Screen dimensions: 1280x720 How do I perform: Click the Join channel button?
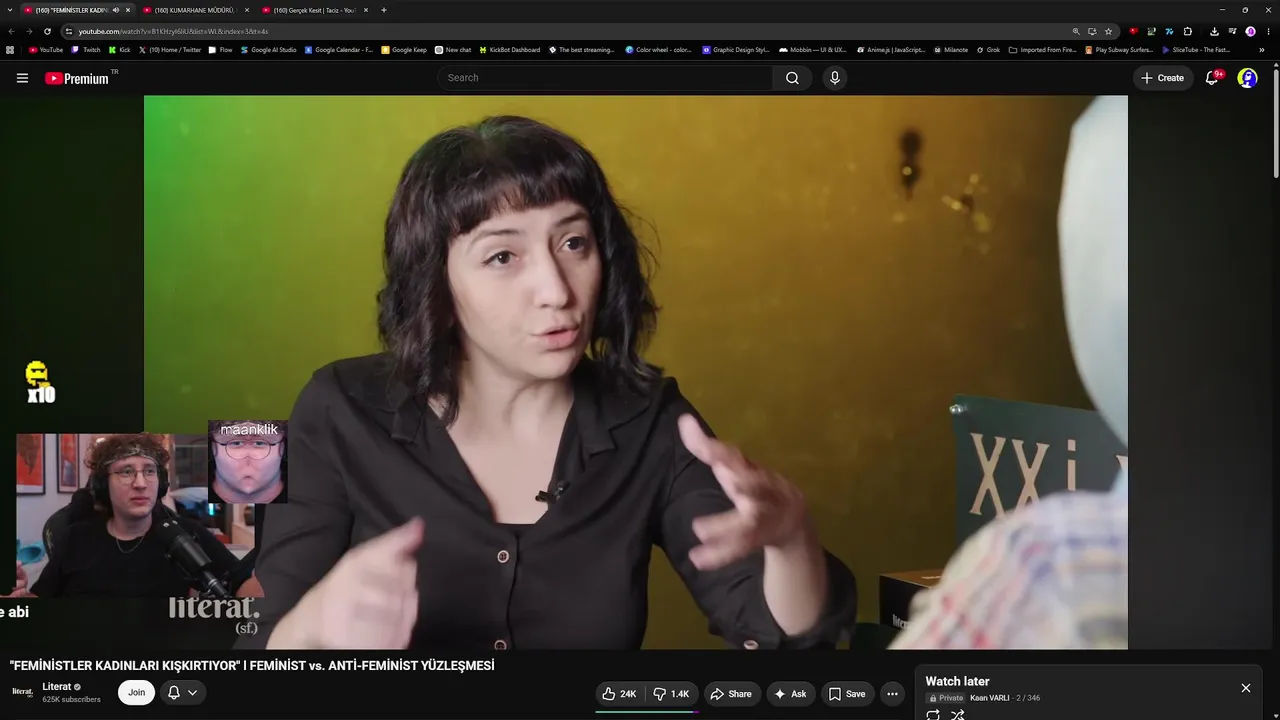point(136,692)
